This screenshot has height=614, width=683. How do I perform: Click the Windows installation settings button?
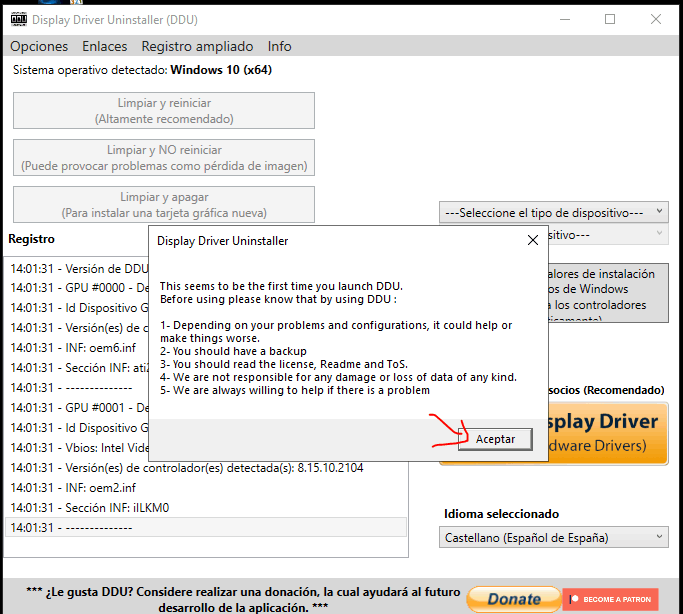608,293
